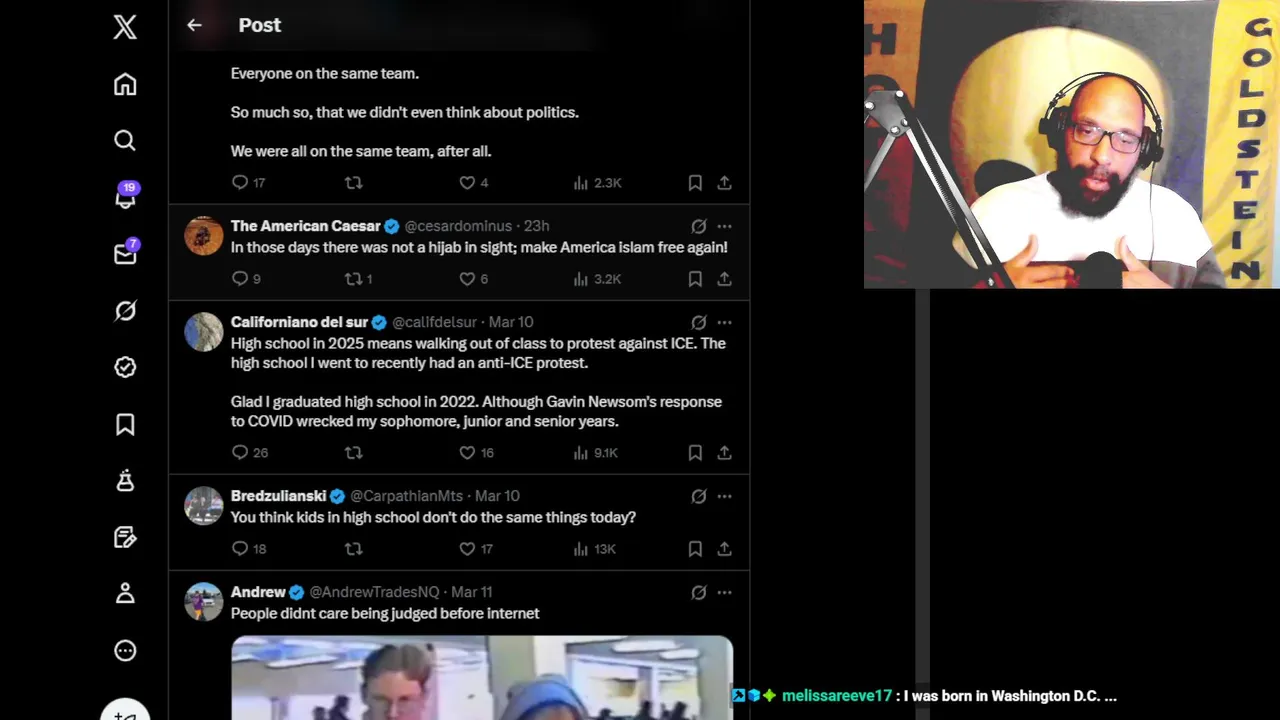Screen dimensions: 1280x720
Task: Repost Bredzulianski's reply
Action: (x=353, y=549)
